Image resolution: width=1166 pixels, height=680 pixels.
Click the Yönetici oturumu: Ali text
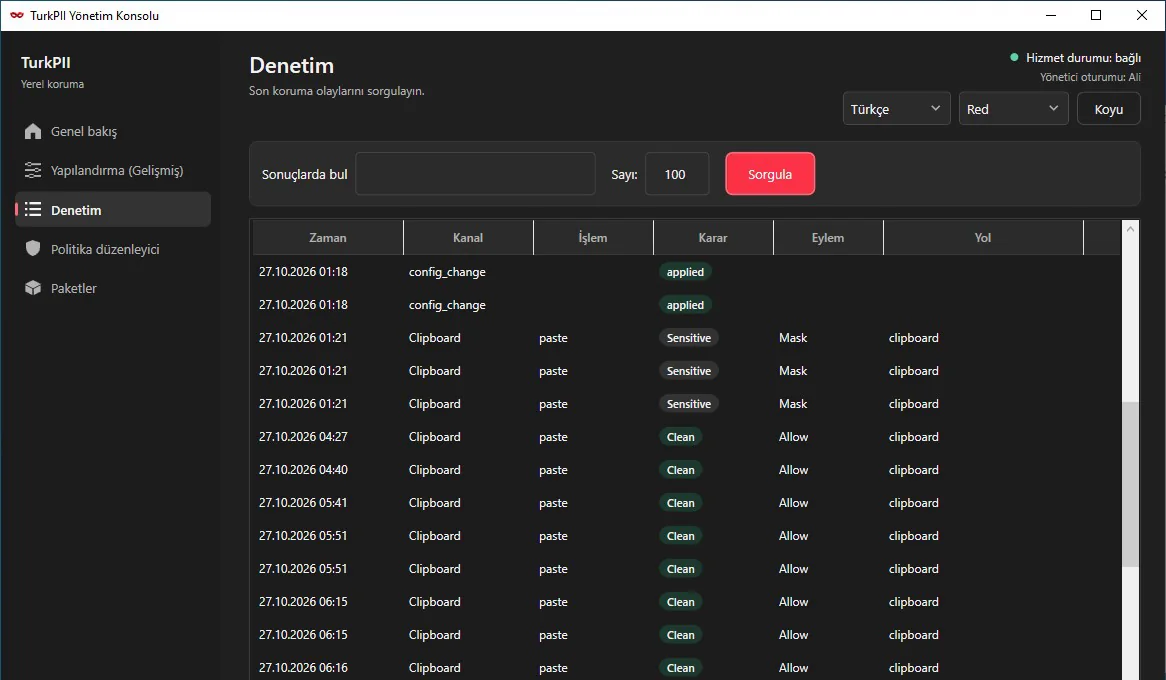tap(1090, 77)
